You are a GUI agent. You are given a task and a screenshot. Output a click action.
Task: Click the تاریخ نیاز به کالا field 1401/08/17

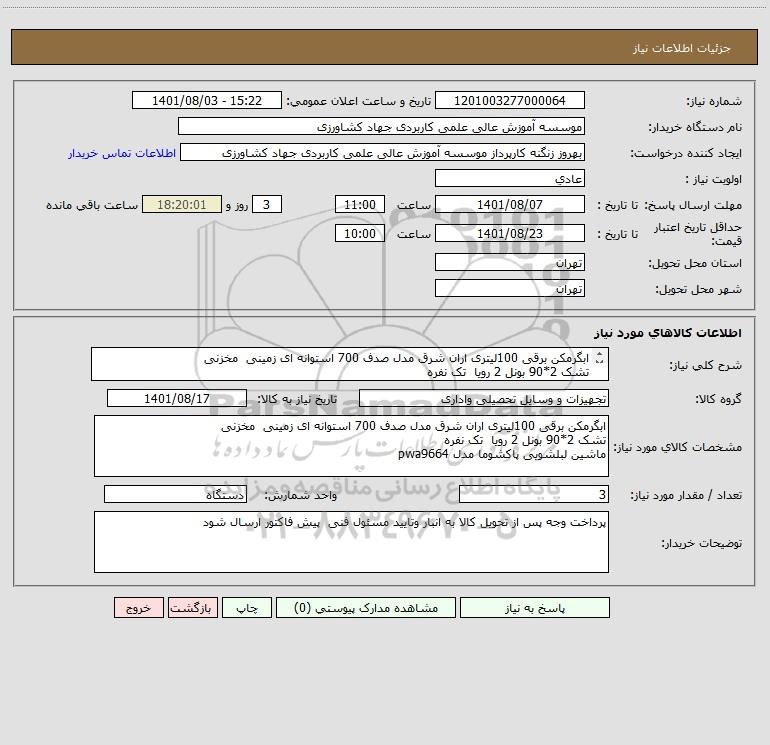pos(177,398)
